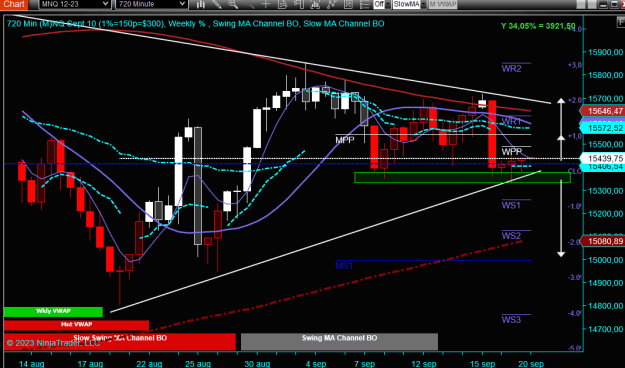Click the 20 sep date label
Viewport: 625px width, 368px height.
(x=531, y=364)
